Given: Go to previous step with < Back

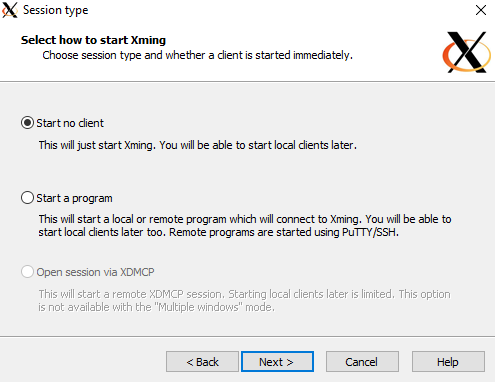Looking at the screenshot, I should (202, 362).
